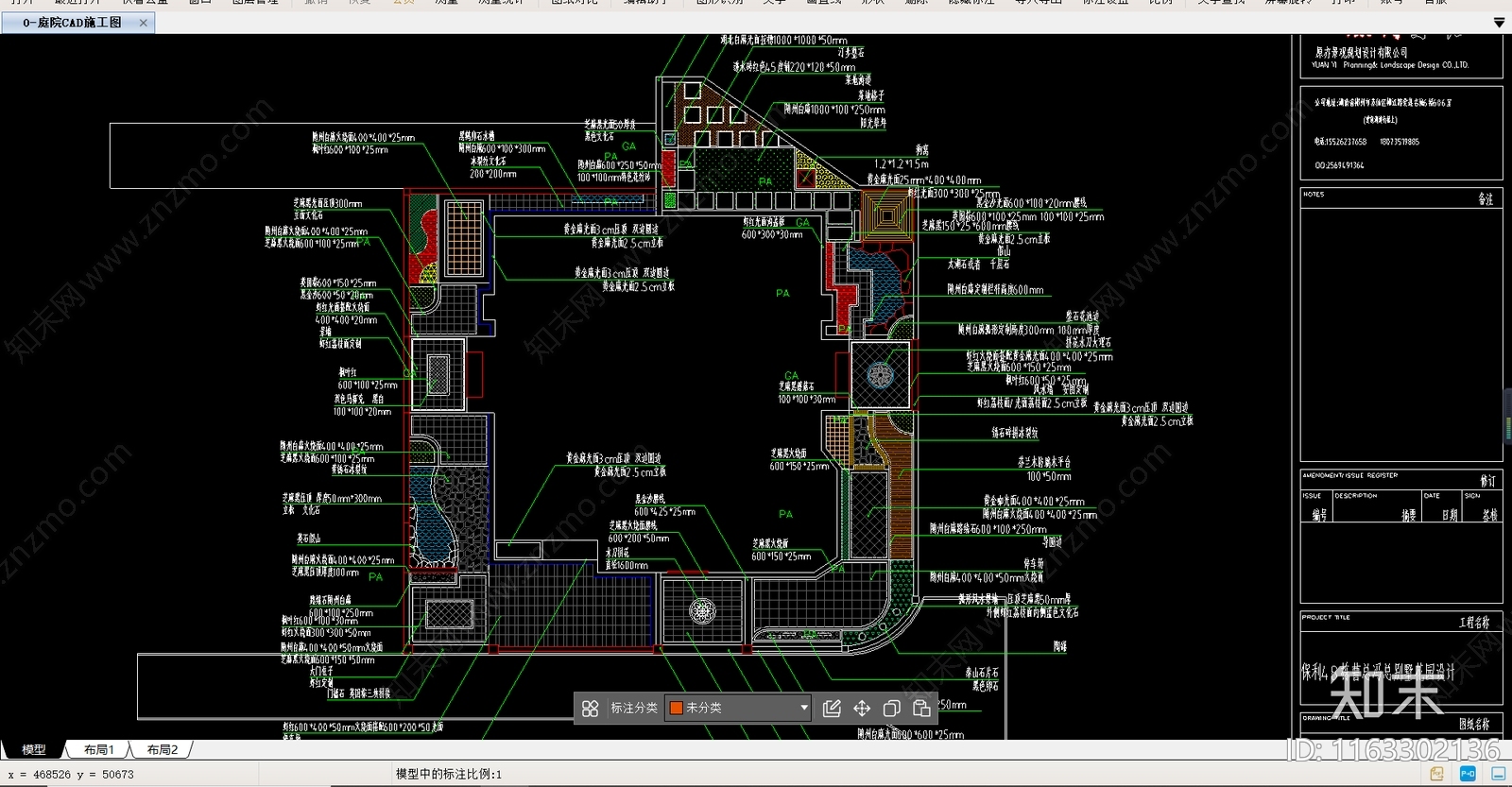Click the paste clipboard icon
Screen dimensions: 1512x787
pyautogui.click(x=921, y=708)
